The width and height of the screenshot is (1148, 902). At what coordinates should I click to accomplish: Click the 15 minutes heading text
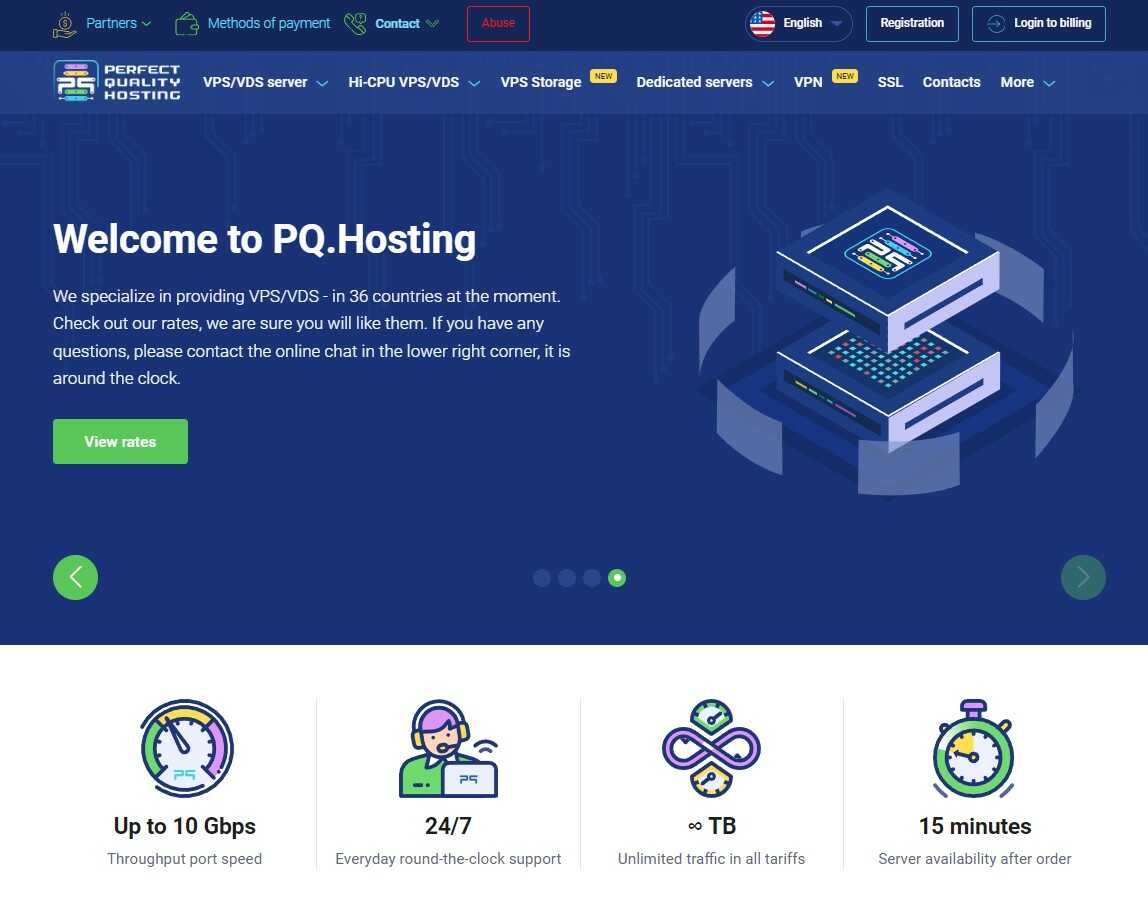pyautogui.click(x=975, y=826)
